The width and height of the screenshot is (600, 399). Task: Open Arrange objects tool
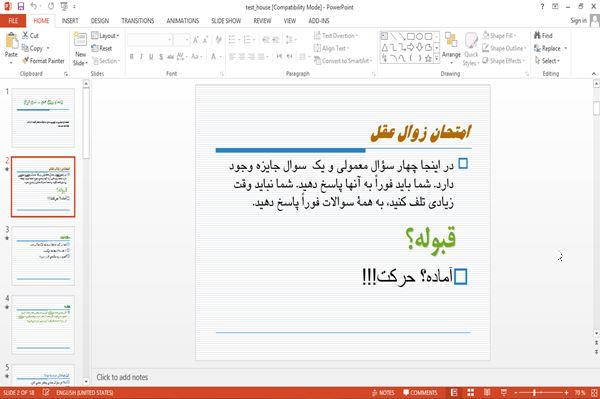451,47
